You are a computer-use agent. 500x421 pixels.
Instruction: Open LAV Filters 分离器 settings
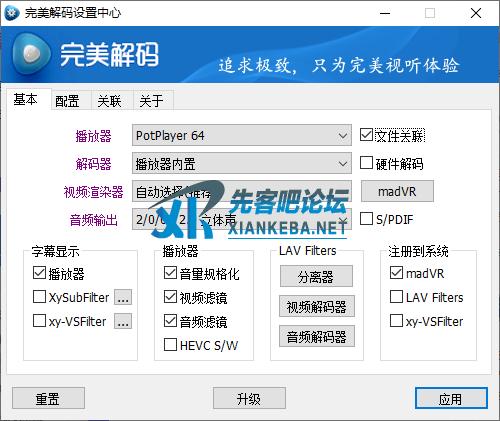[x=316, y=276]
